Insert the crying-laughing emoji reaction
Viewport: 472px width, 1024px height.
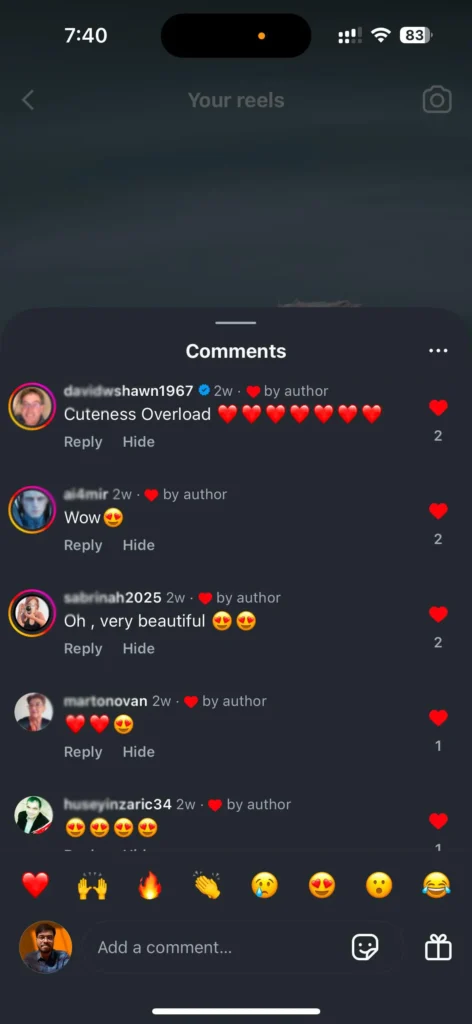coord(436,886)
